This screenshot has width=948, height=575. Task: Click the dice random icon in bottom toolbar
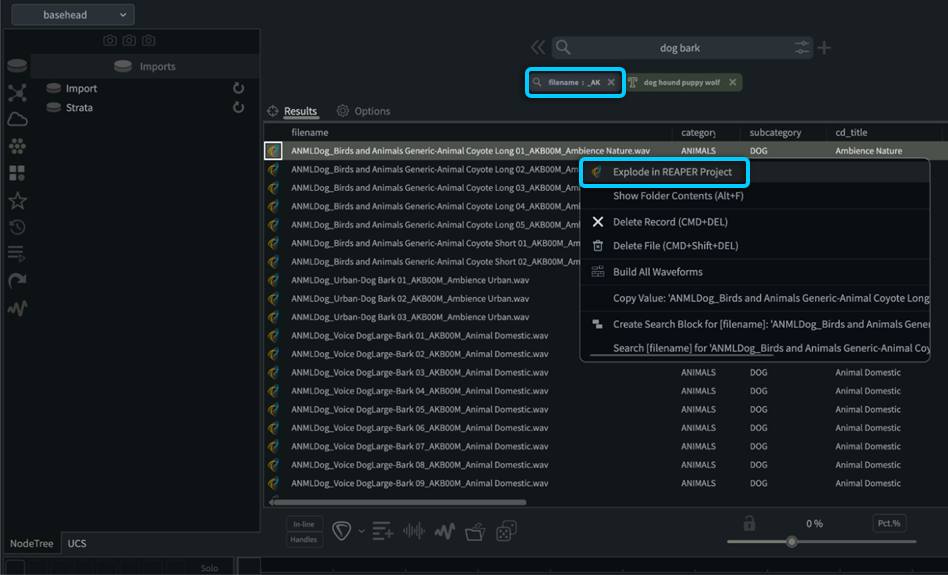[x=507, y=531]
